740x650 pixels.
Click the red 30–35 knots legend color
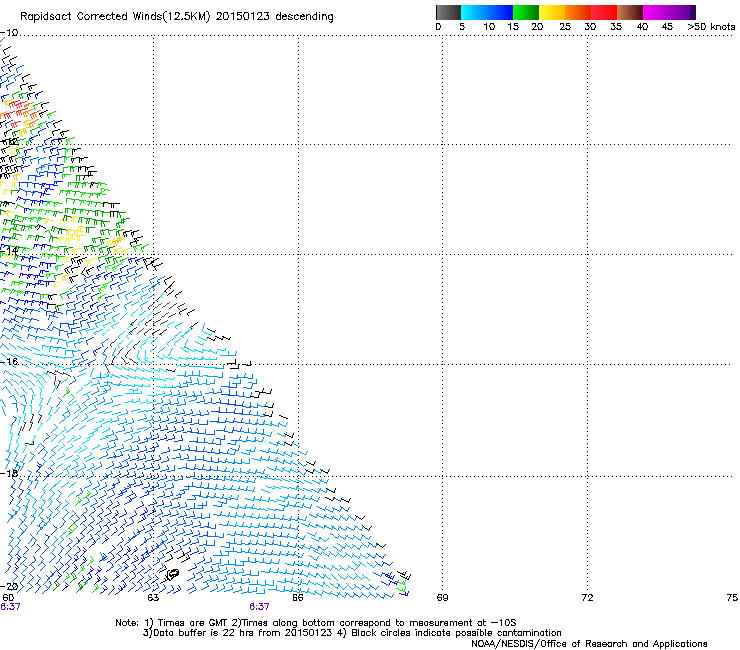604,12
